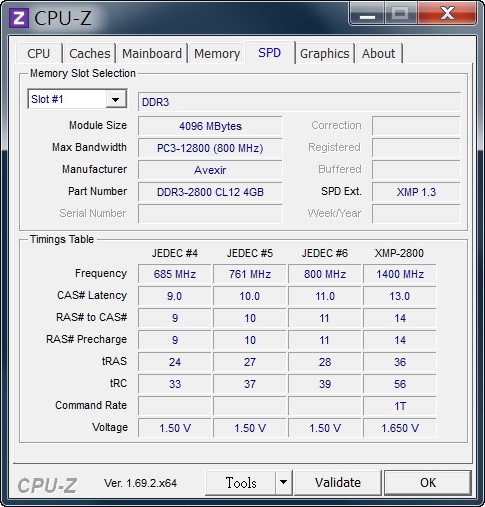This screenshot has height=507, width=485.
Task: Click the XMP-2800 frequency value 1400 MHz
Action: (x=400, y=274)
